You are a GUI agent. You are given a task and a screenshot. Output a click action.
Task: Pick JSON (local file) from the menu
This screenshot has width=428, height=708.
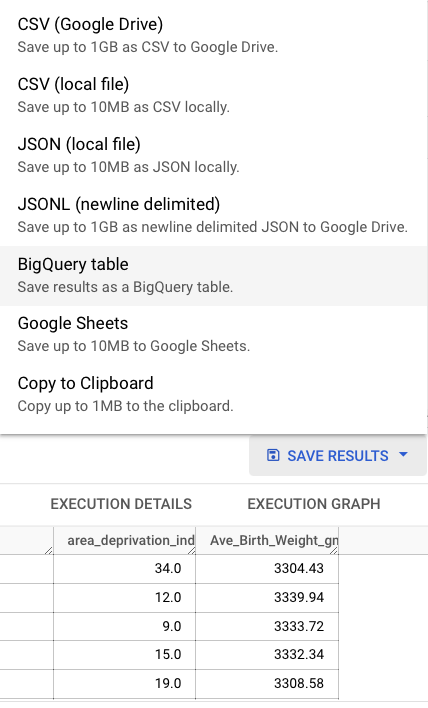point(214,155)
